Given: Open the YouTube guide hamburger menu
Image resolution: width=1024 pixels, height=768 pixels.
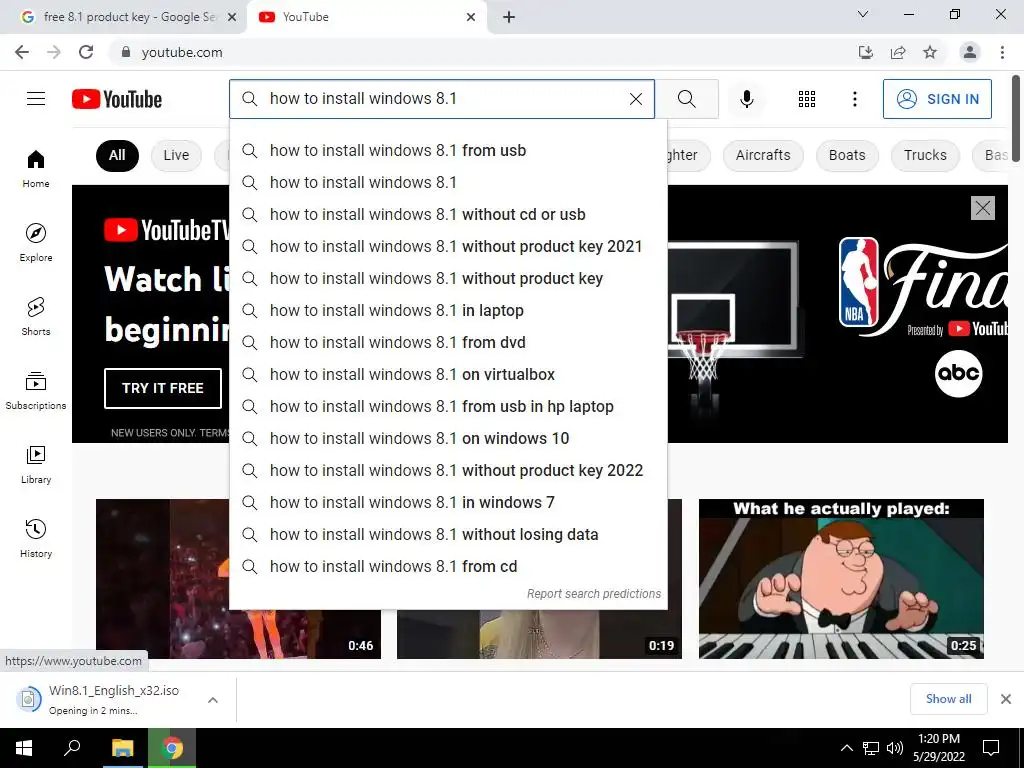Looking at the screenshot, I should 36,99.
